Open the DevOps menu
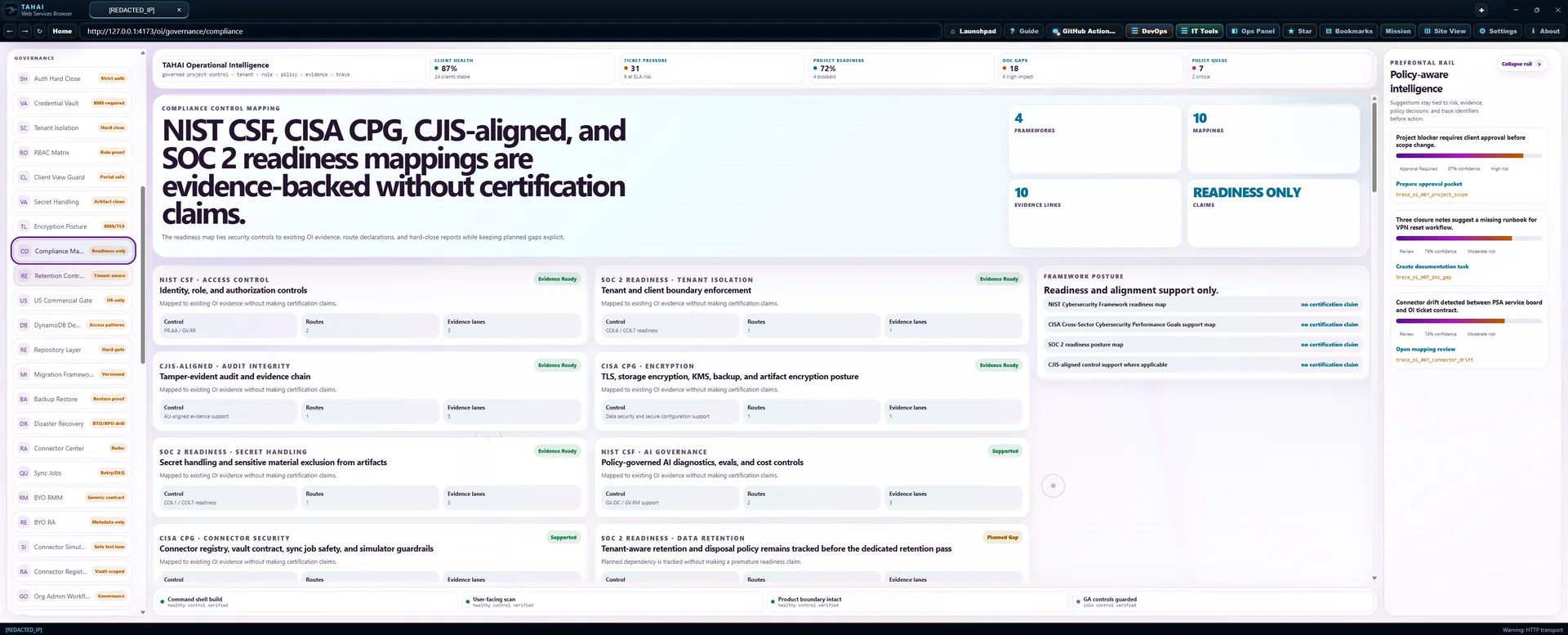Image resolution: width=1568 pixels, height=635 pixels. tap(1149, 31)
